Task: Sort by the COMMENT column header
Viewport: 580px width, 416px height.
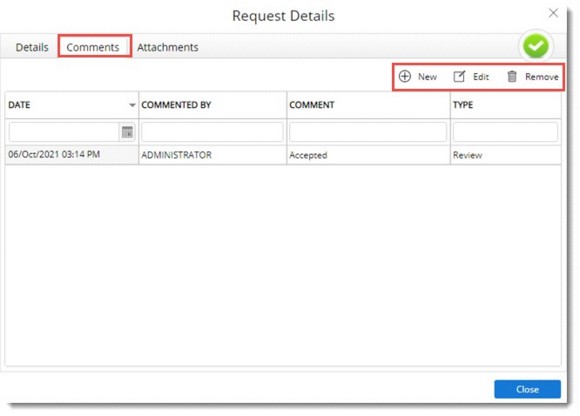Action: click(311, 105)
